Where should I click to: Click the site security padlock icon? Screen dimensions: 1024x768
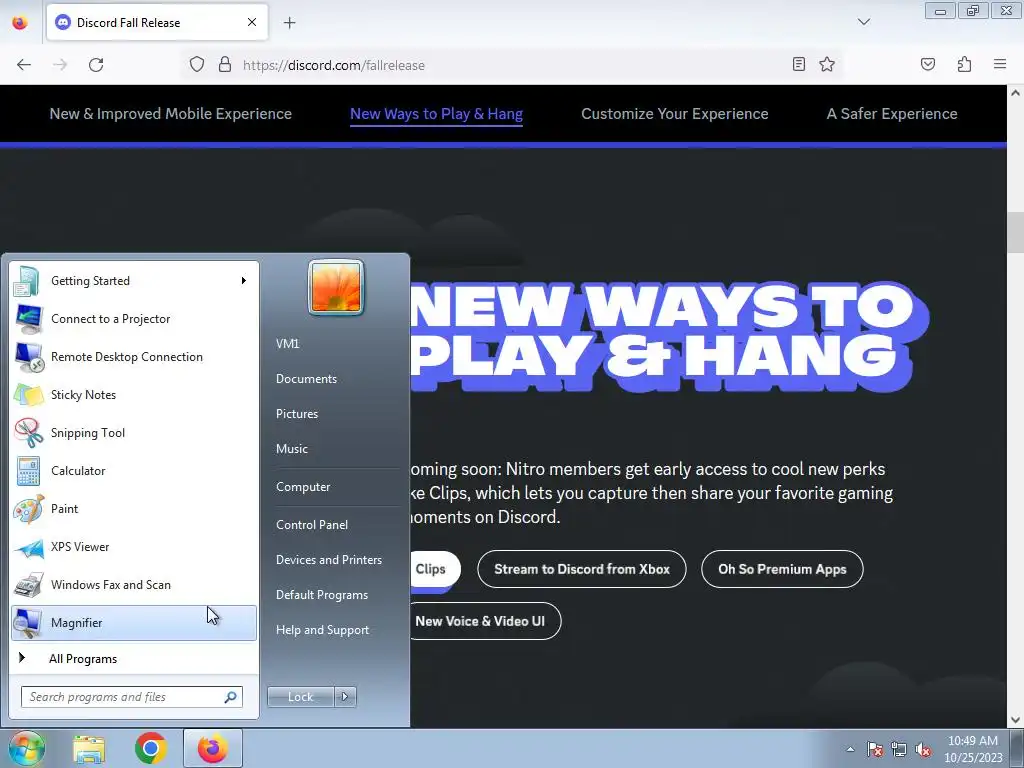click(225, 65)
